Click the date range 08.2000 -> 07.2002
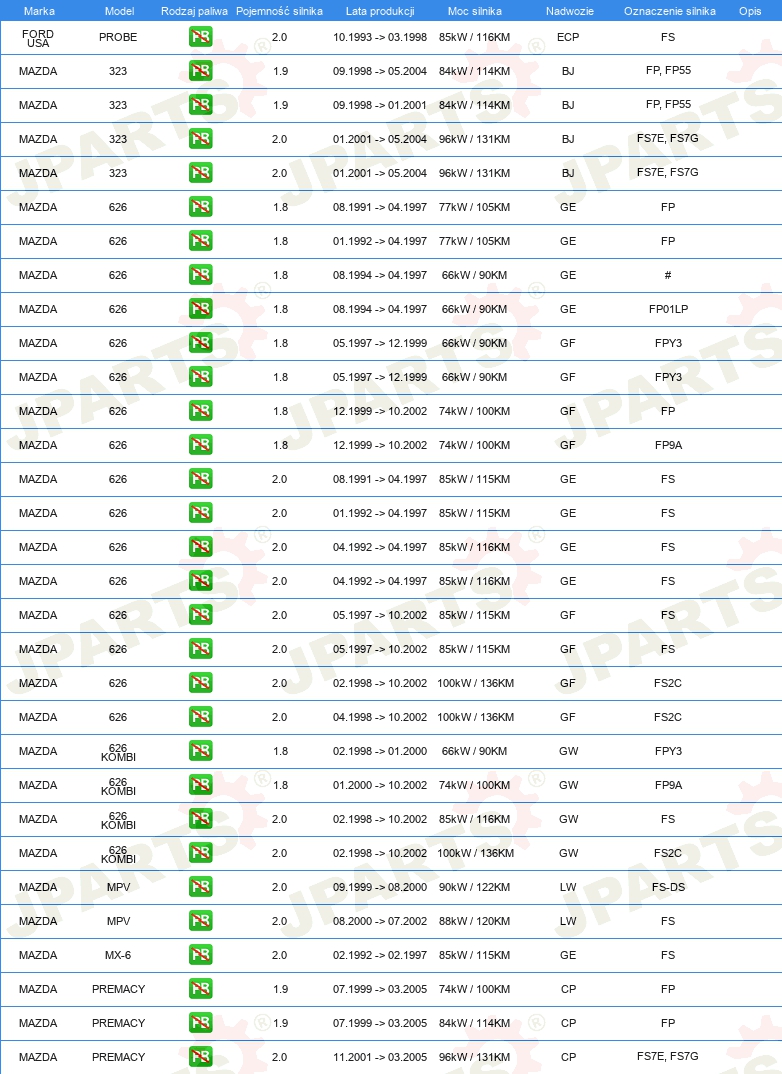This screenshot has width=782, height=1074. [380, 921]
